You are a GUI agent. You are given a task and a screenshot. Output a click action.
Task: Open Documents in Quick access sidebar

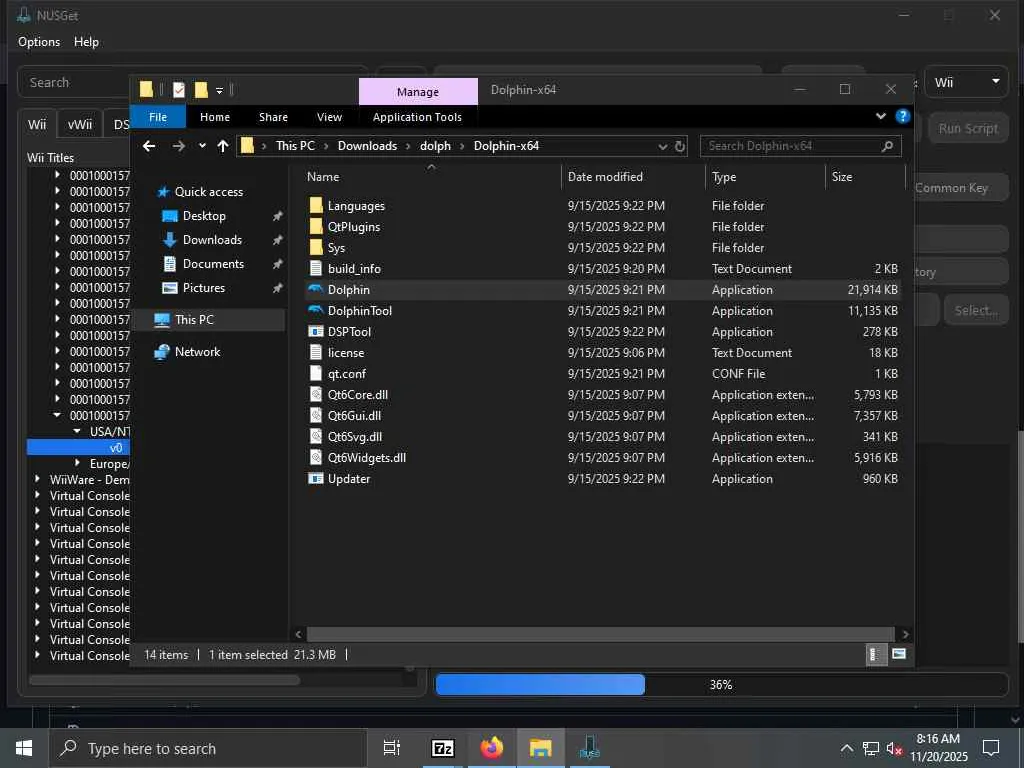pos(213,264)
